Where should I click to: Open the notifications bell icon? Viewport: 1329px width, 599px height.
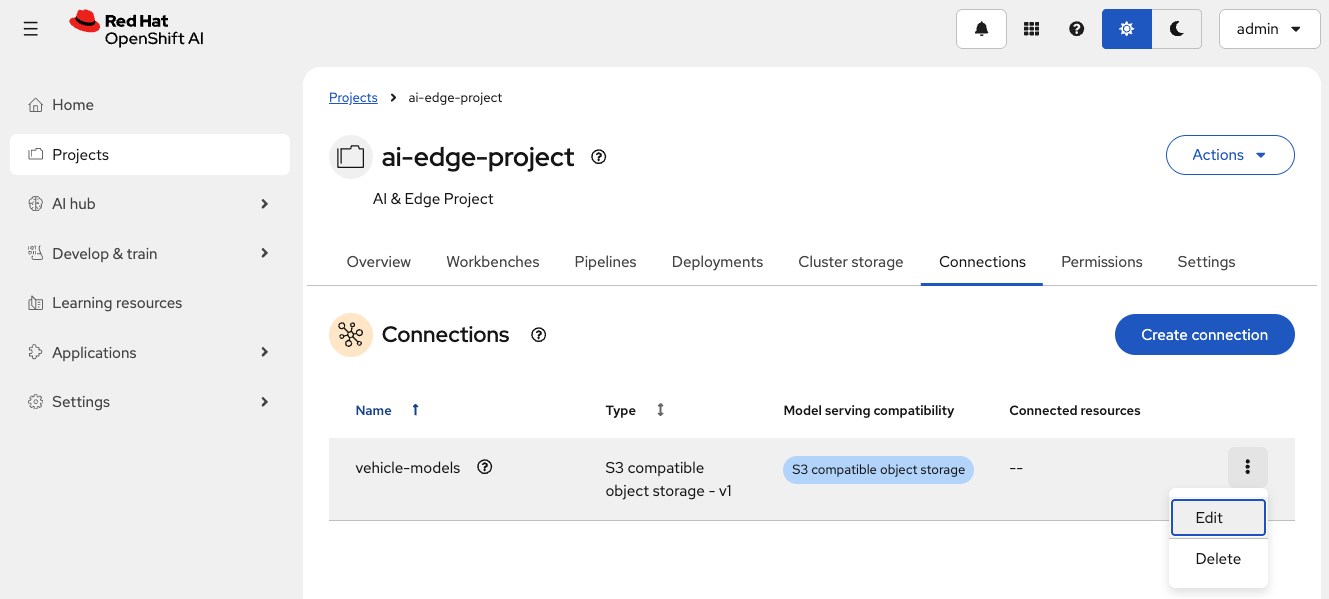pos(981,29)
